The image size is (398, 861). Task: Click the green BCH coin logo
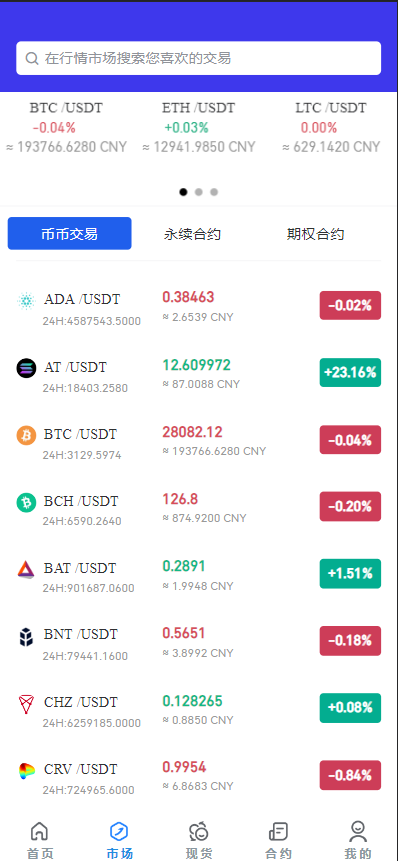[x=26, y=502]
